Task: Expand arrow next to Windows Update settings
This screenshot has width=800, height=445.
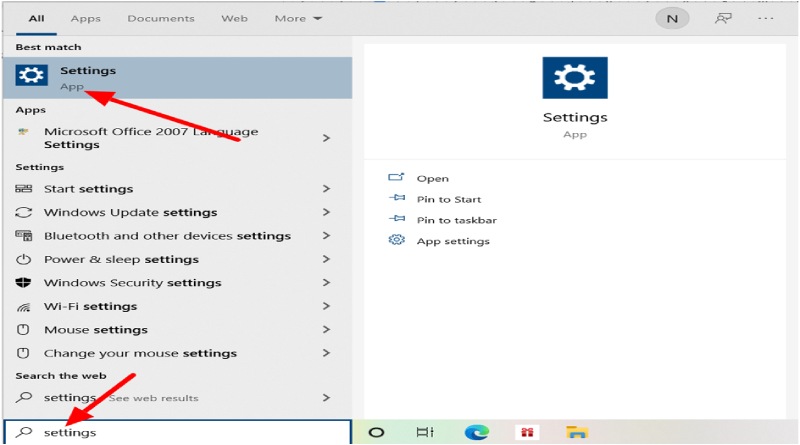Action: 327,212
